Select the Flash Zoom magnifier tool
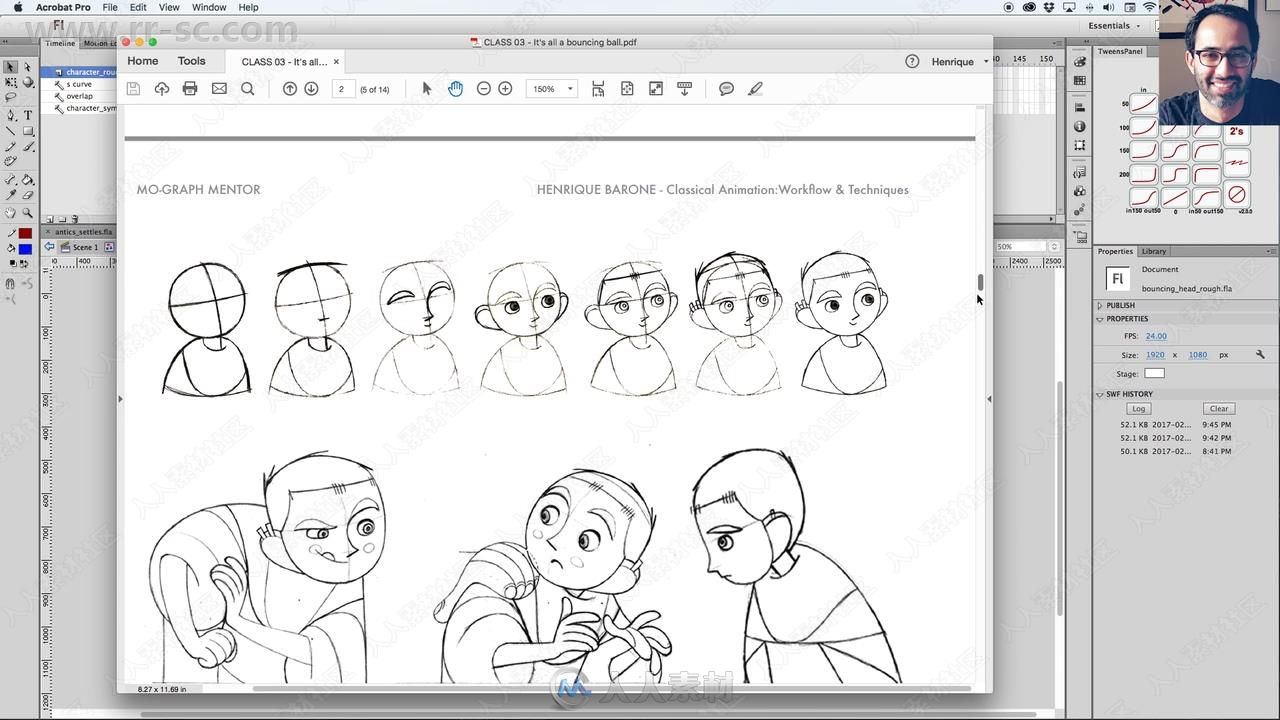Image resolution: width=1280 pixels, height=720 pixels. (x=28, y=213)
